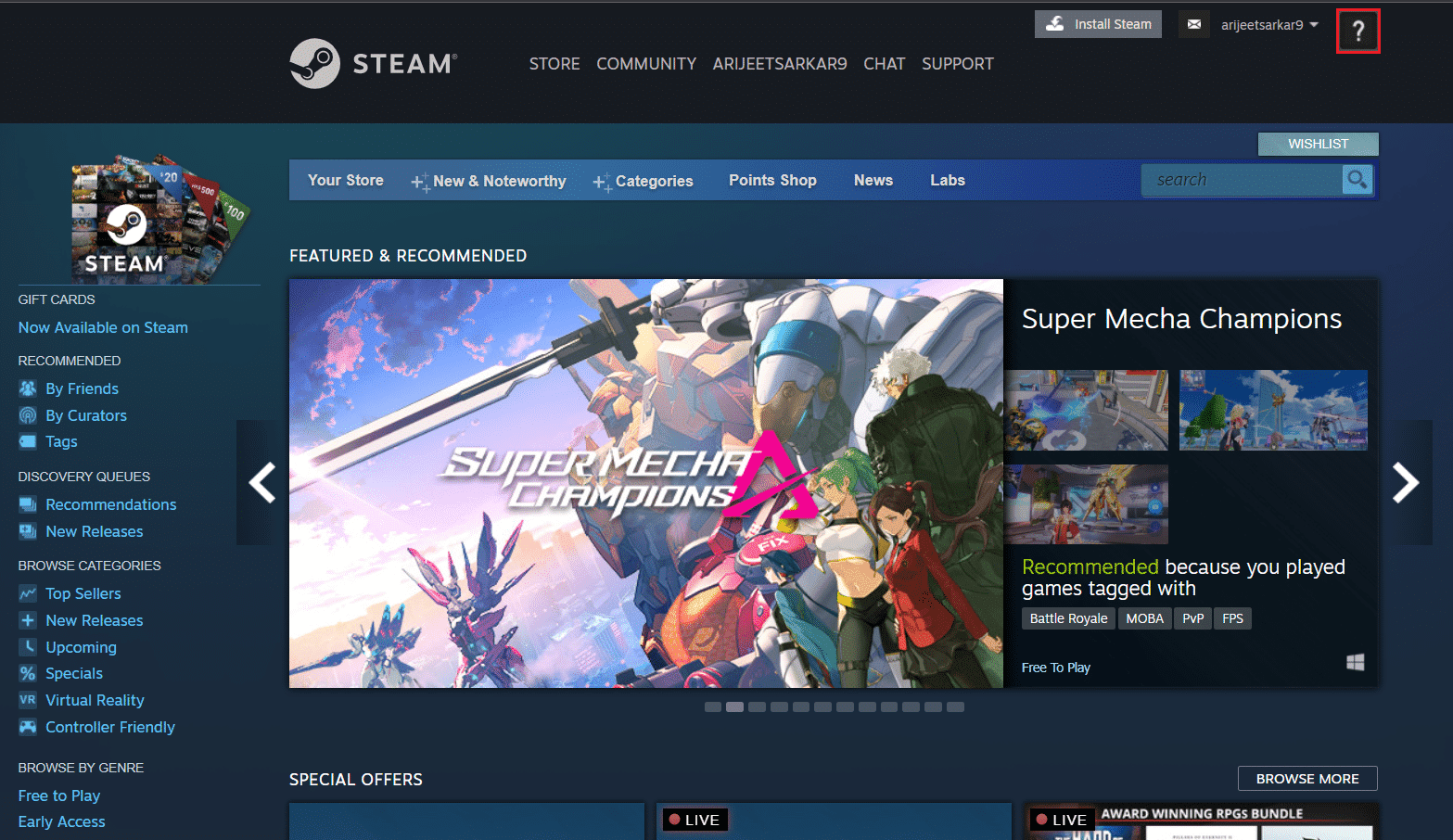Select the second carousel indicator dot

click(x=734, y=706)
